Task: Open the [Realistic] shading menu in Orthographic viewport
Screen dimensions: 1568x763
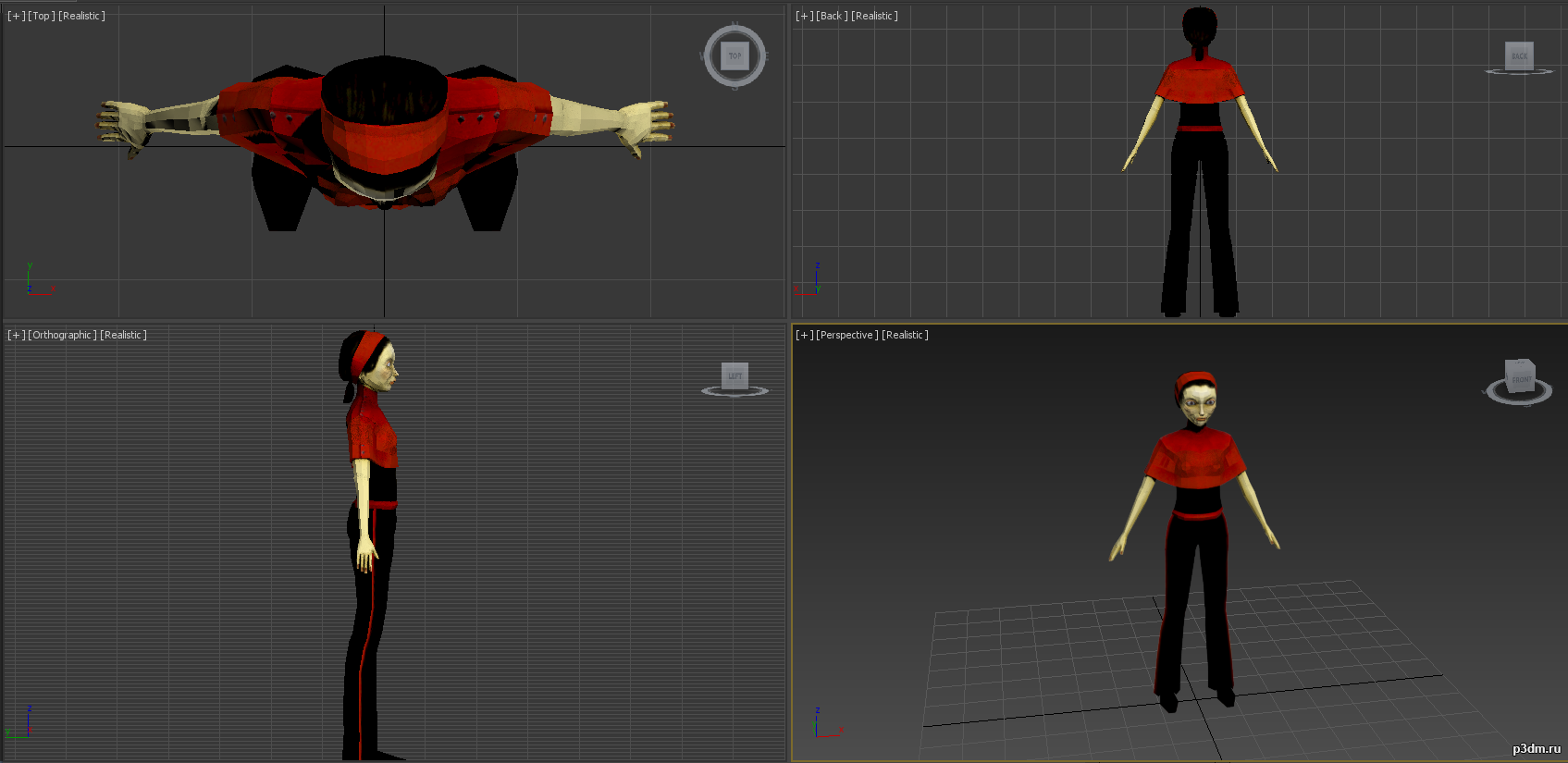Action: [123, 335]
